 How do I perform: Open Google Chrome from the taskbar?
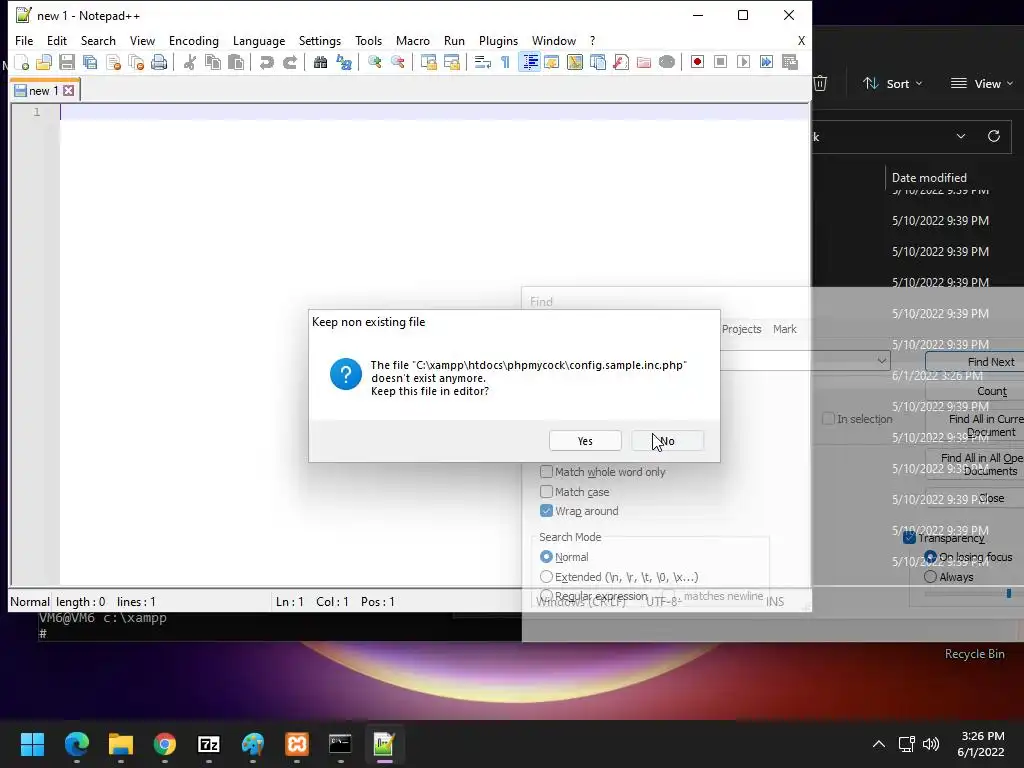tap(165, 744)
